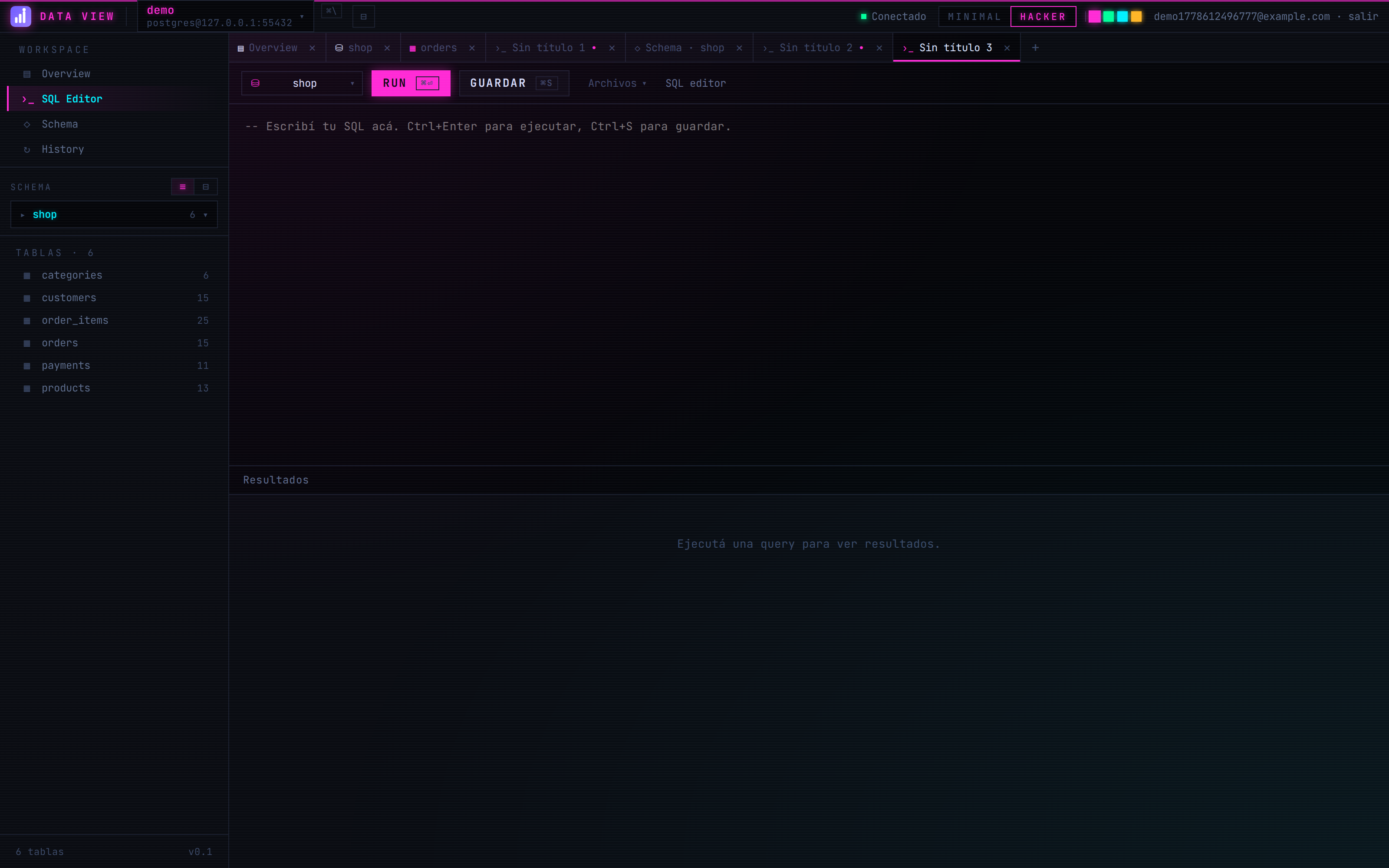Click the database icon in the shop selector
1389x868 pixels.
pos(255,83)
